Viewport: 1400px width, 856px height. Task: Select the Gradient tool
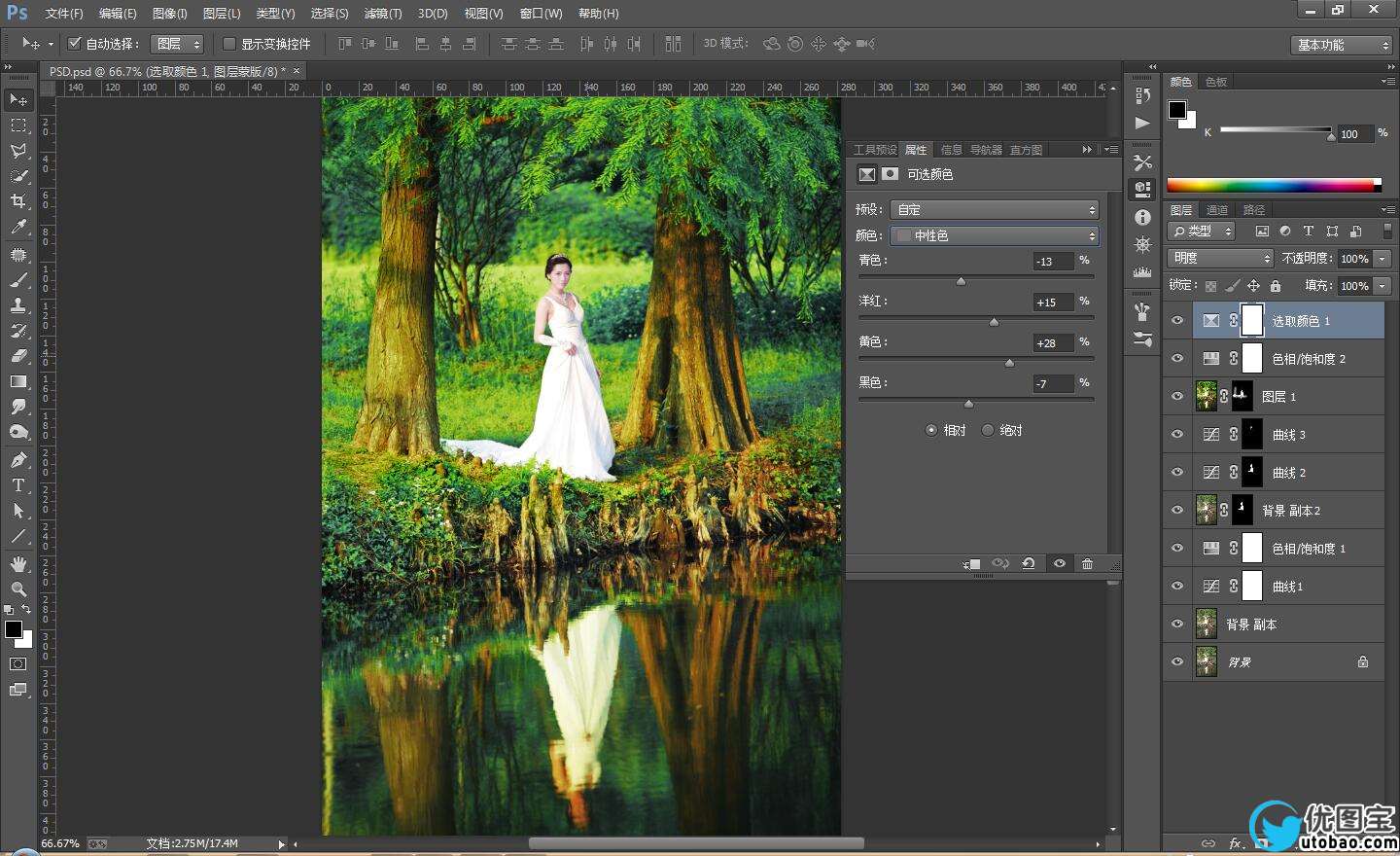[x=18, y=381]
